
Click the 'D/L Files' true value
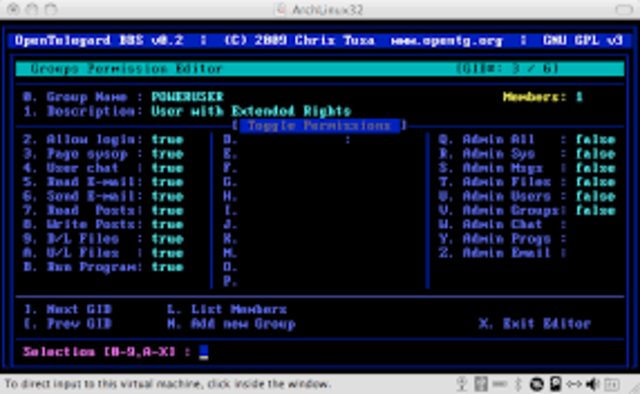click(x=167, y=239)
